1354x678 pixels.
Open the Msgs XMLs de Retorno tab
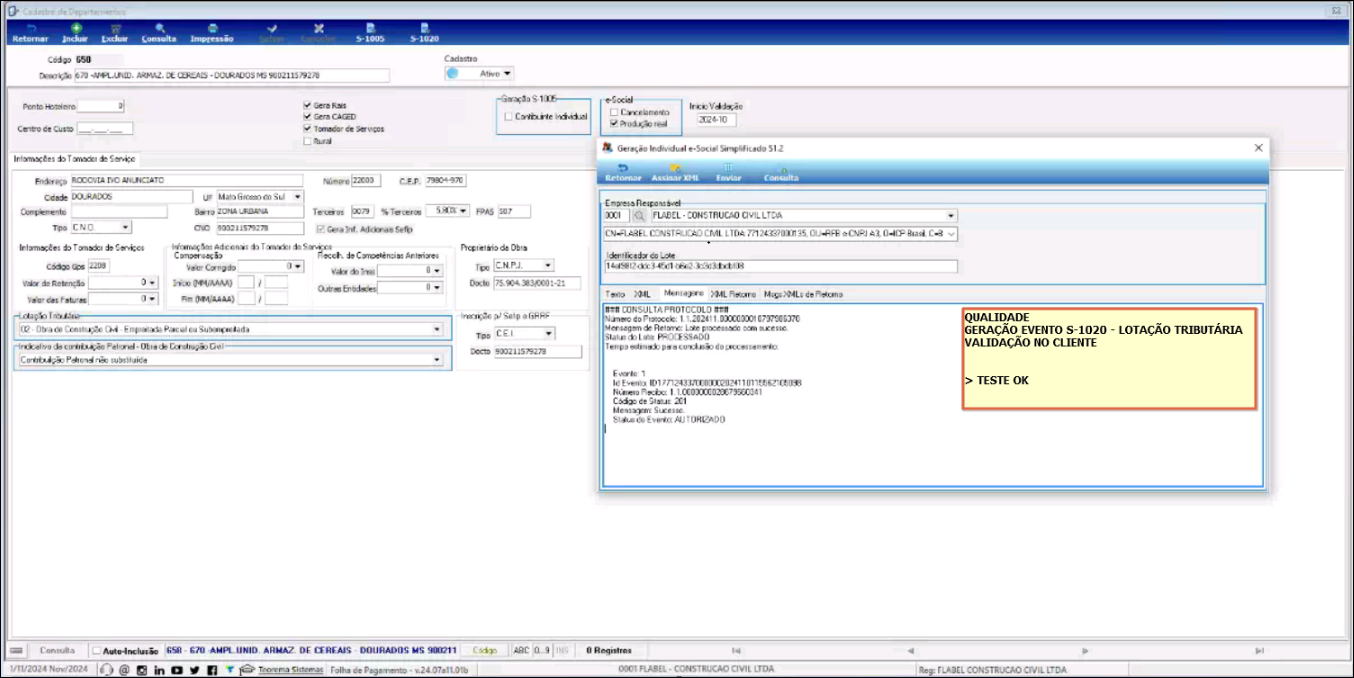803,294
